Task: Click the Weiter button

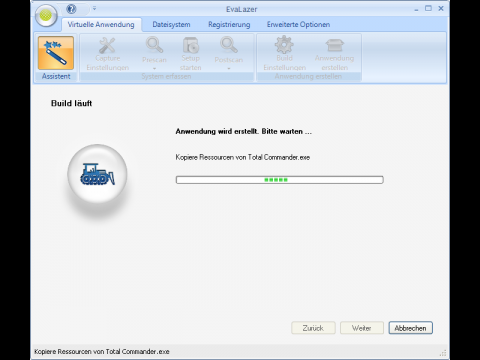Action: [362, 328]
